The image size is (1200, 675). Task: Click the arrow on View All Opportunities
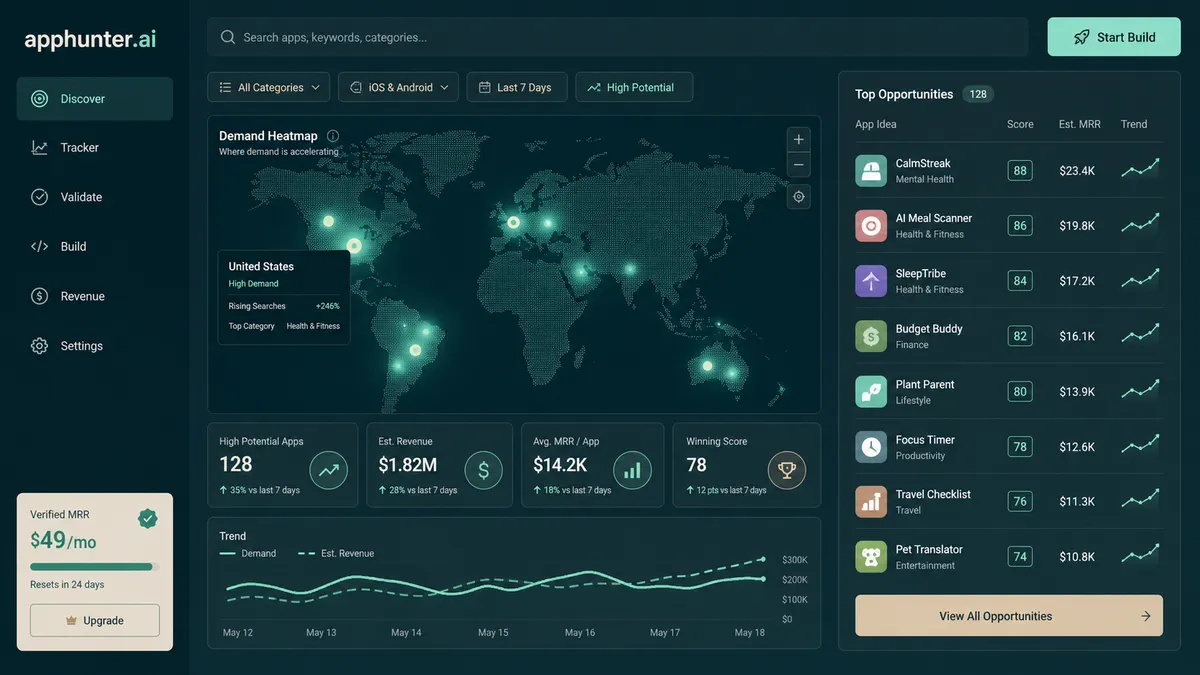coord(1146,616)
